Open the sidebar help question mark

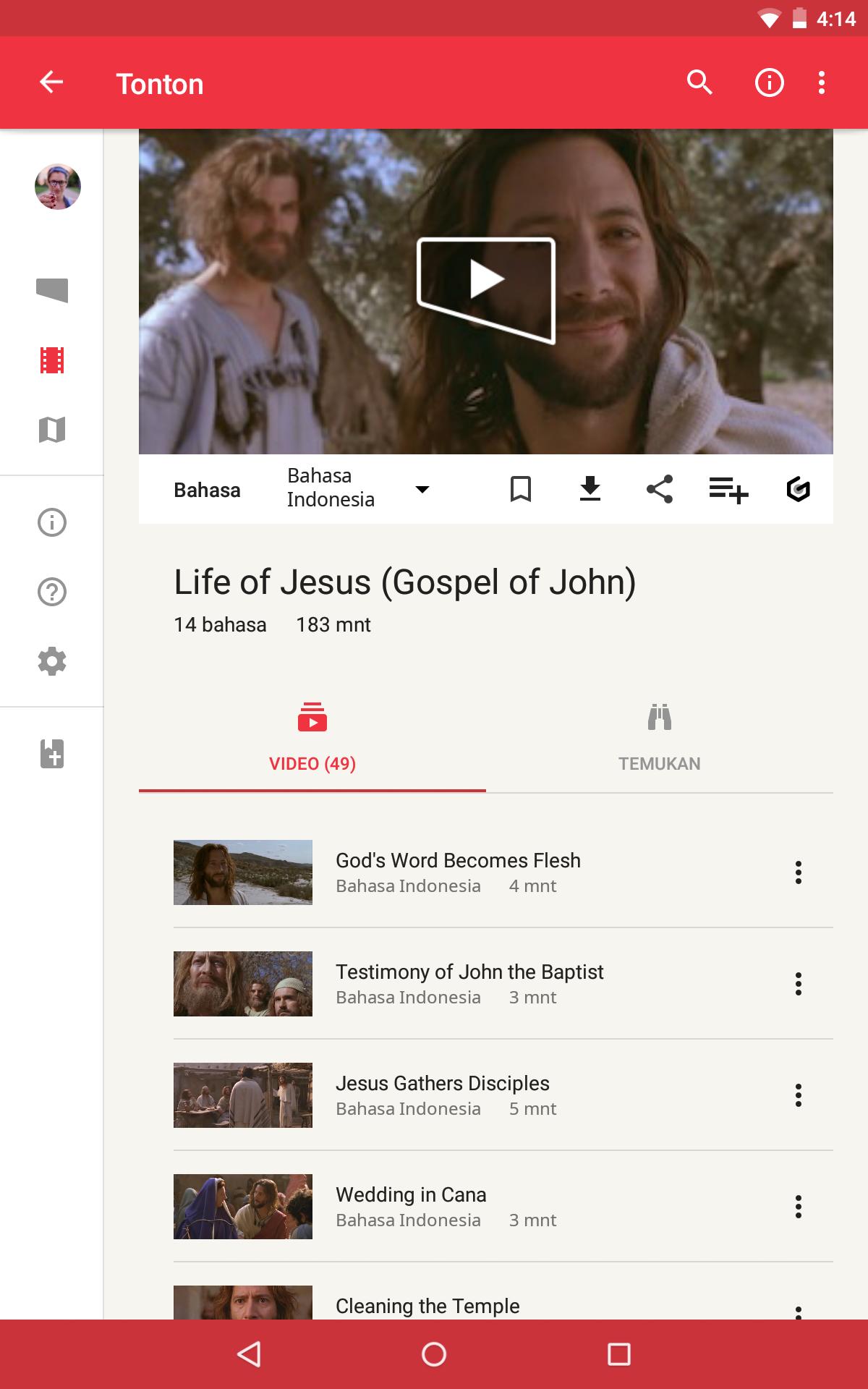pos(52,591)
